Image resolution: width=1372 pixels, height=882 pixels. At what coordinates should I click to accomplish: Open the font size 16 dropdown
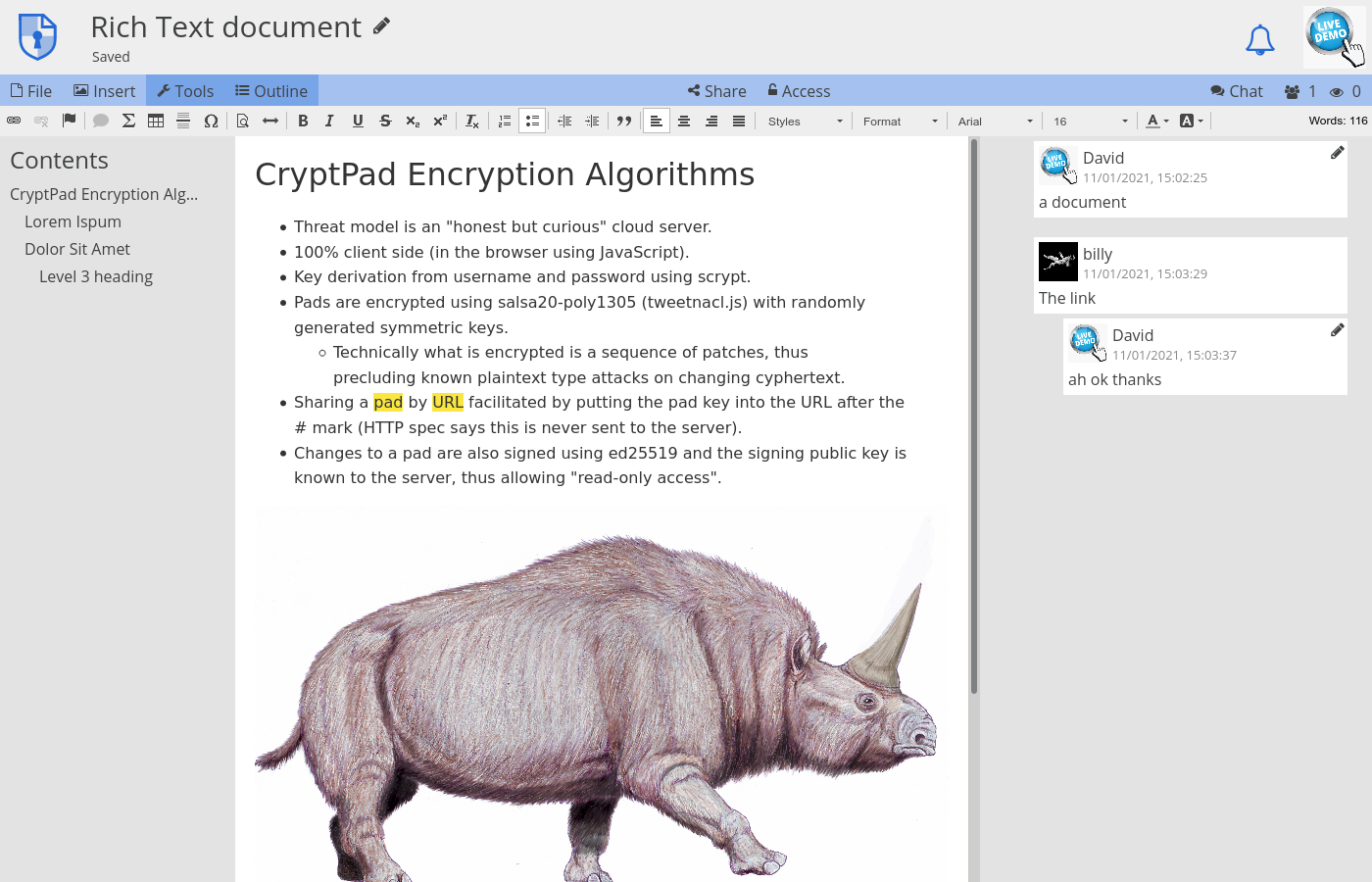[1088, 121]
